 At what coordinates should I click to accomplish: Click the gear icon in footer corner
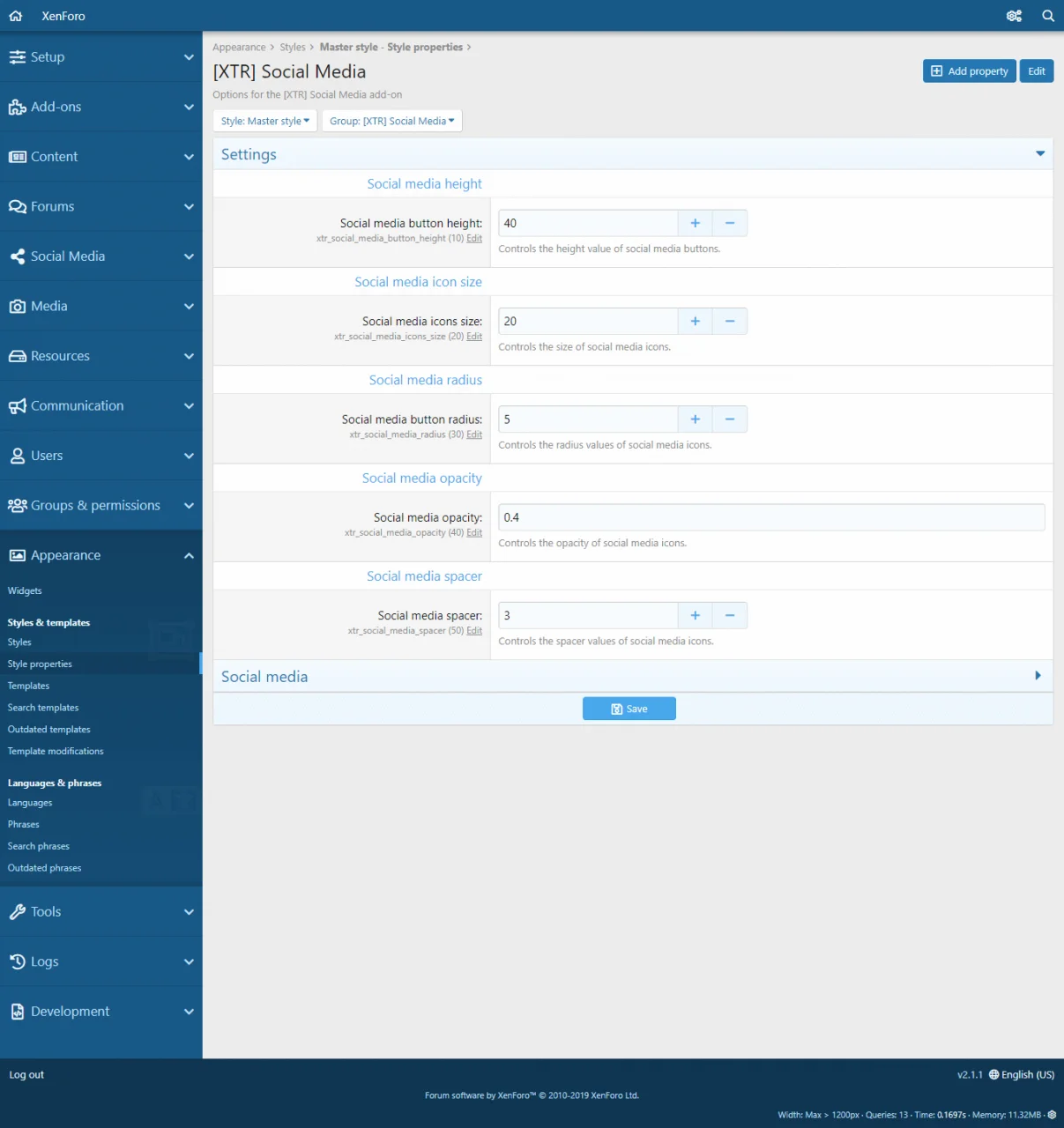1052,1115
